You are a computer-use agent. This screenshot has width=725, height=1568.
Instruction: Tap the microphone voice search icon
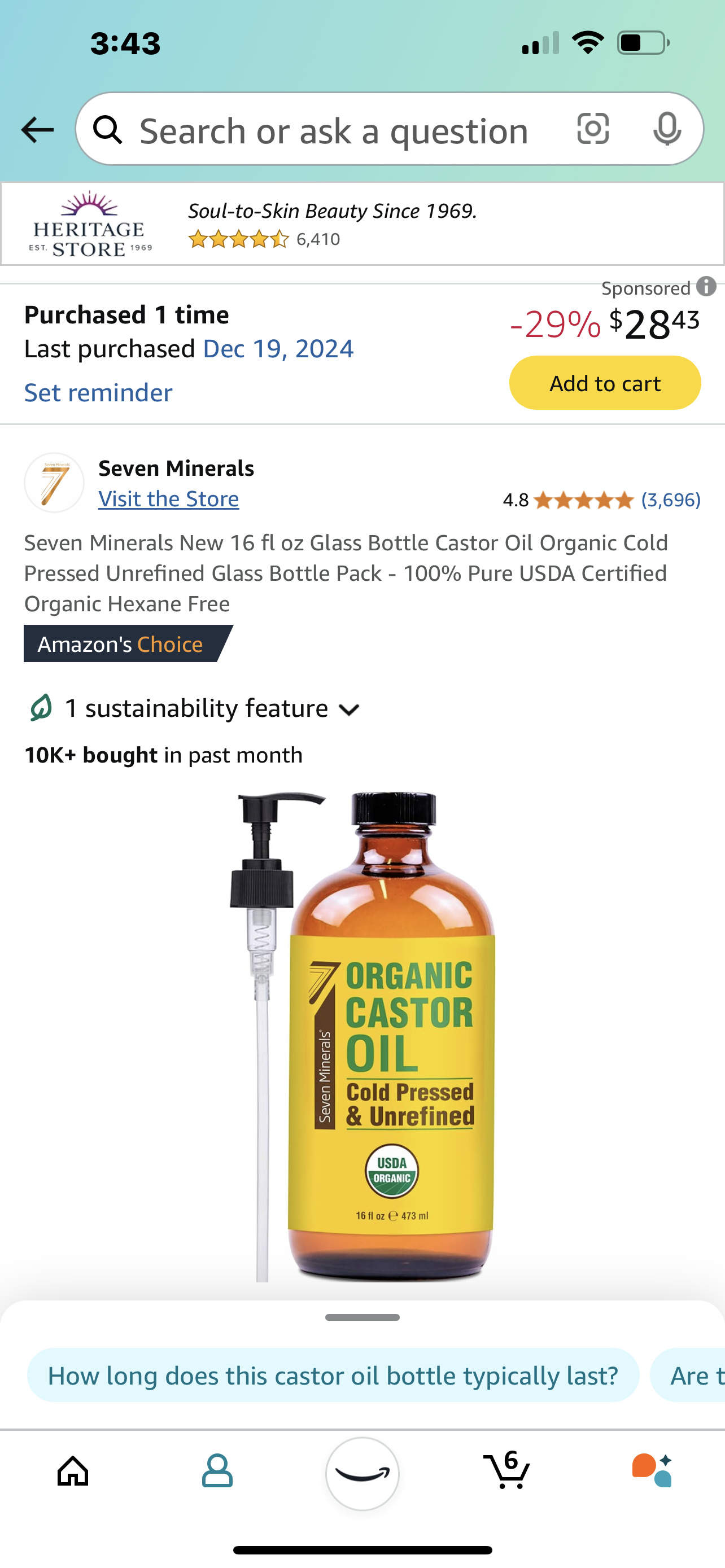(x=667, y=129)
